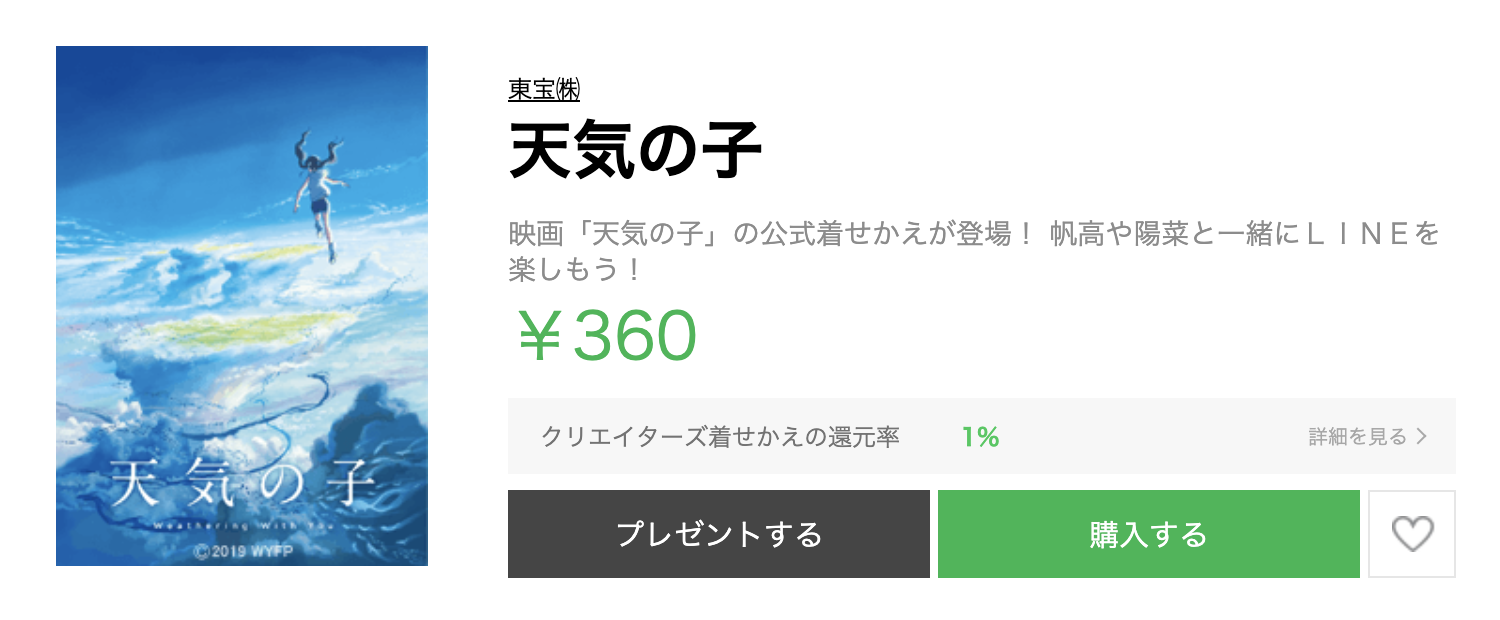Image resolution: width=1500 pixels, height=620 pixels.
Task: Click the large 天気の子 title heading
Action: [636, 150]
